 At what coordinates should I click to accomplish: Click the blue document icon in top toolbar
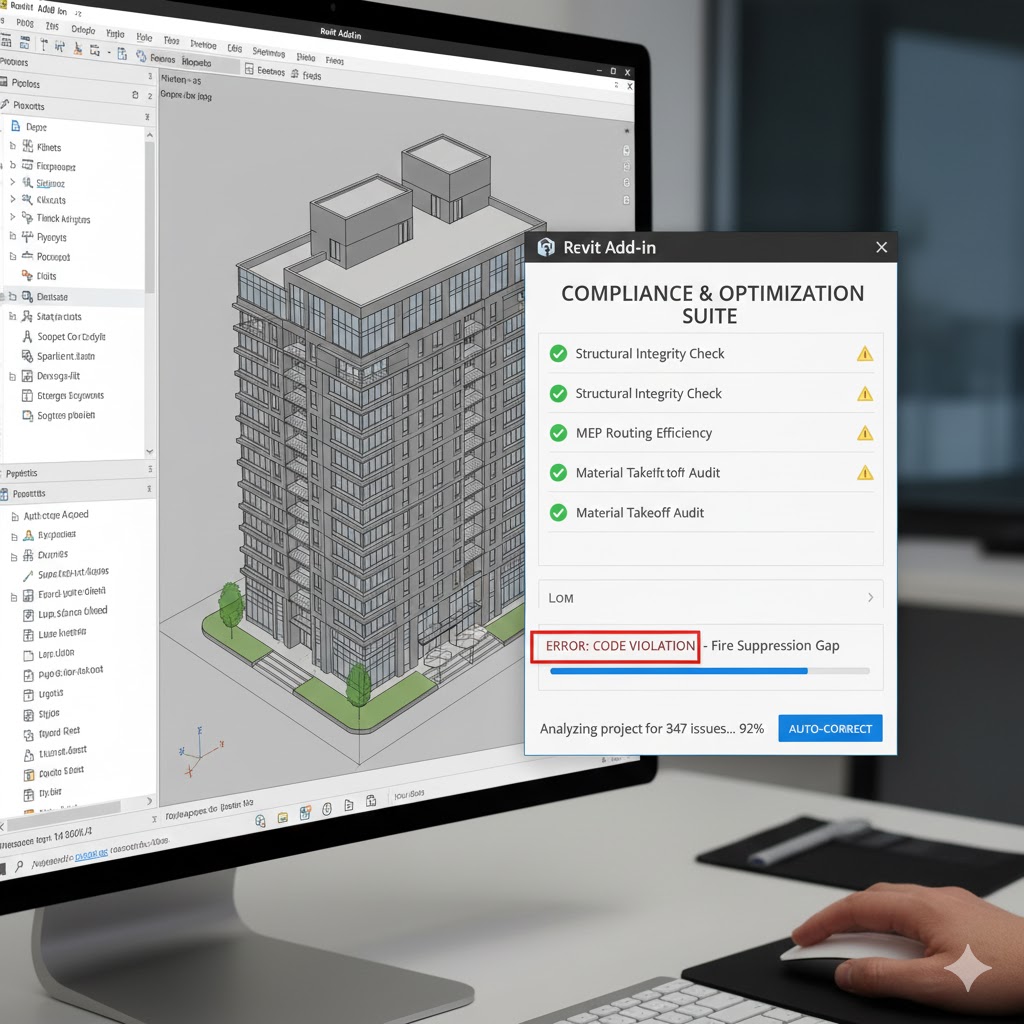121,54
